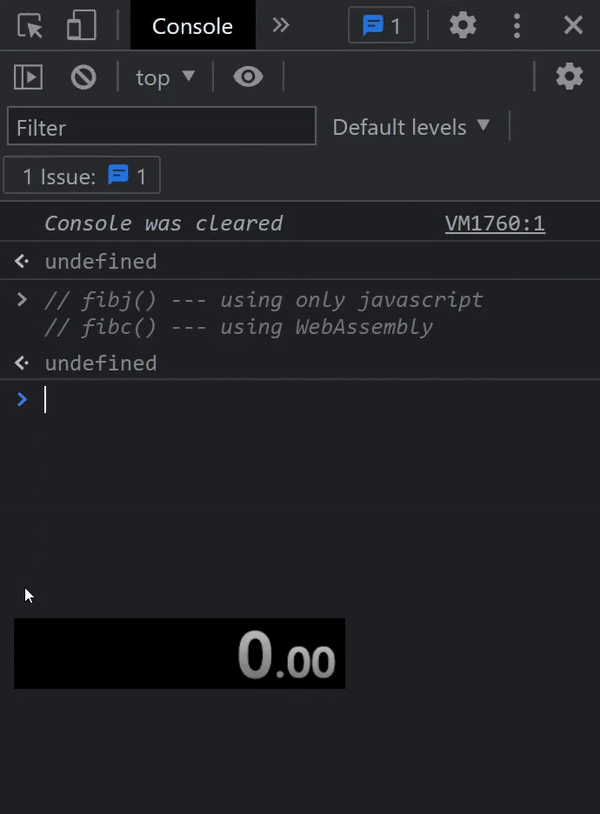The image size is (600, 814).
Task: Switch to the Console tab
Action: [x=192, y=26]
